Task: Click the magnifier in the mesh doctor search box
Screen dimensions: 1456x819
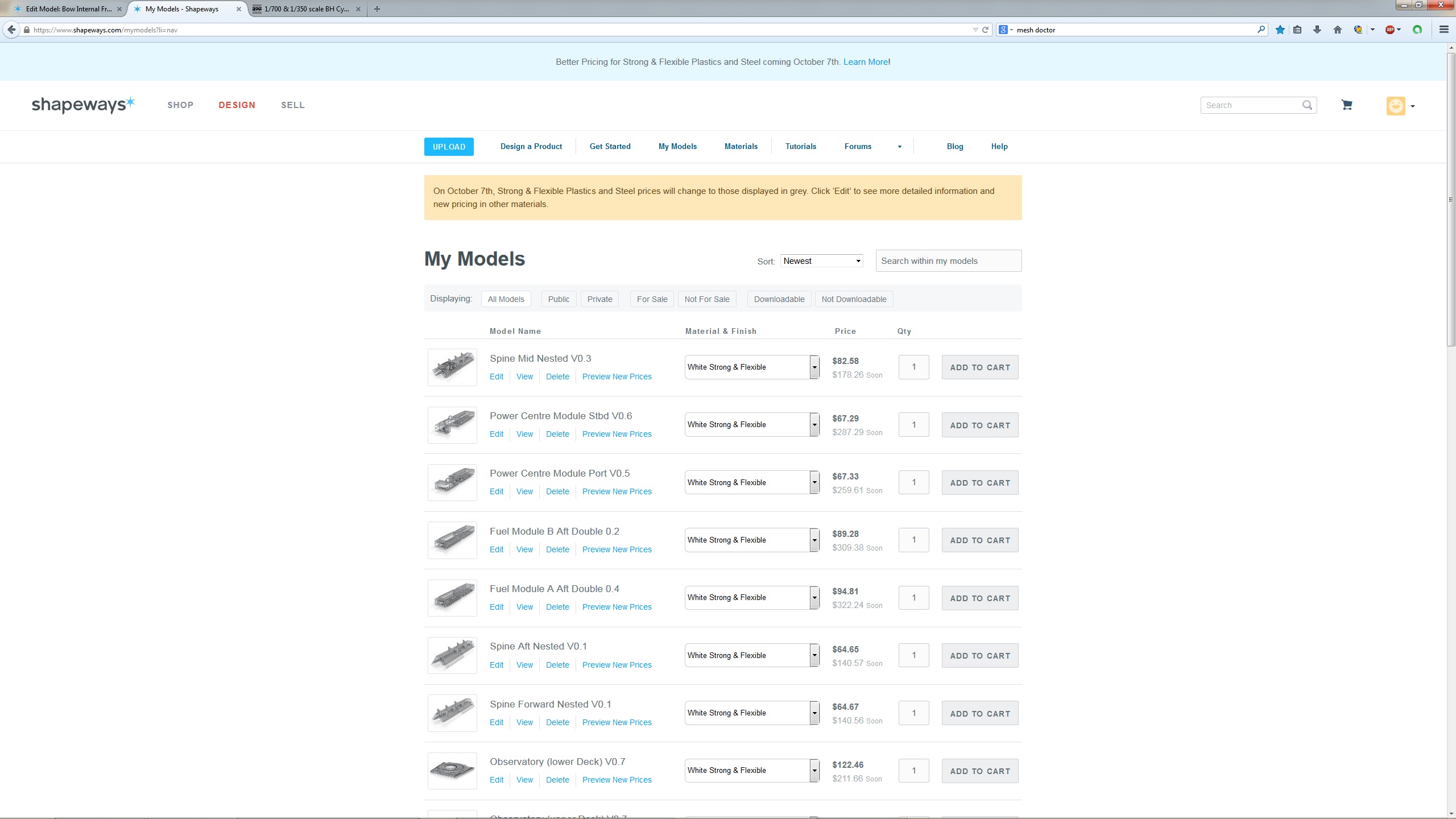Action: pos(1261,30)
